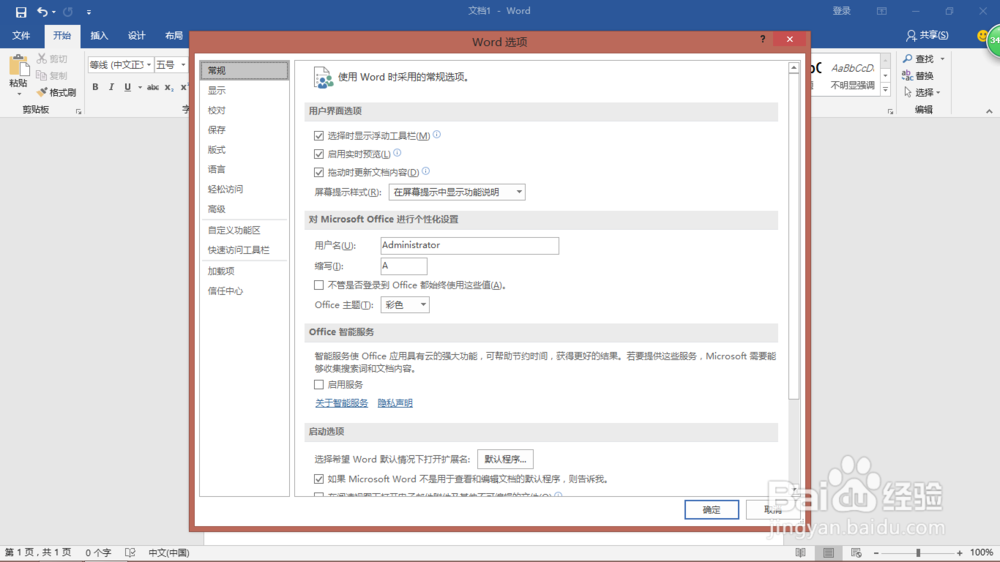Open the 文件 tab
The image size is (1000, 562).
21,36
